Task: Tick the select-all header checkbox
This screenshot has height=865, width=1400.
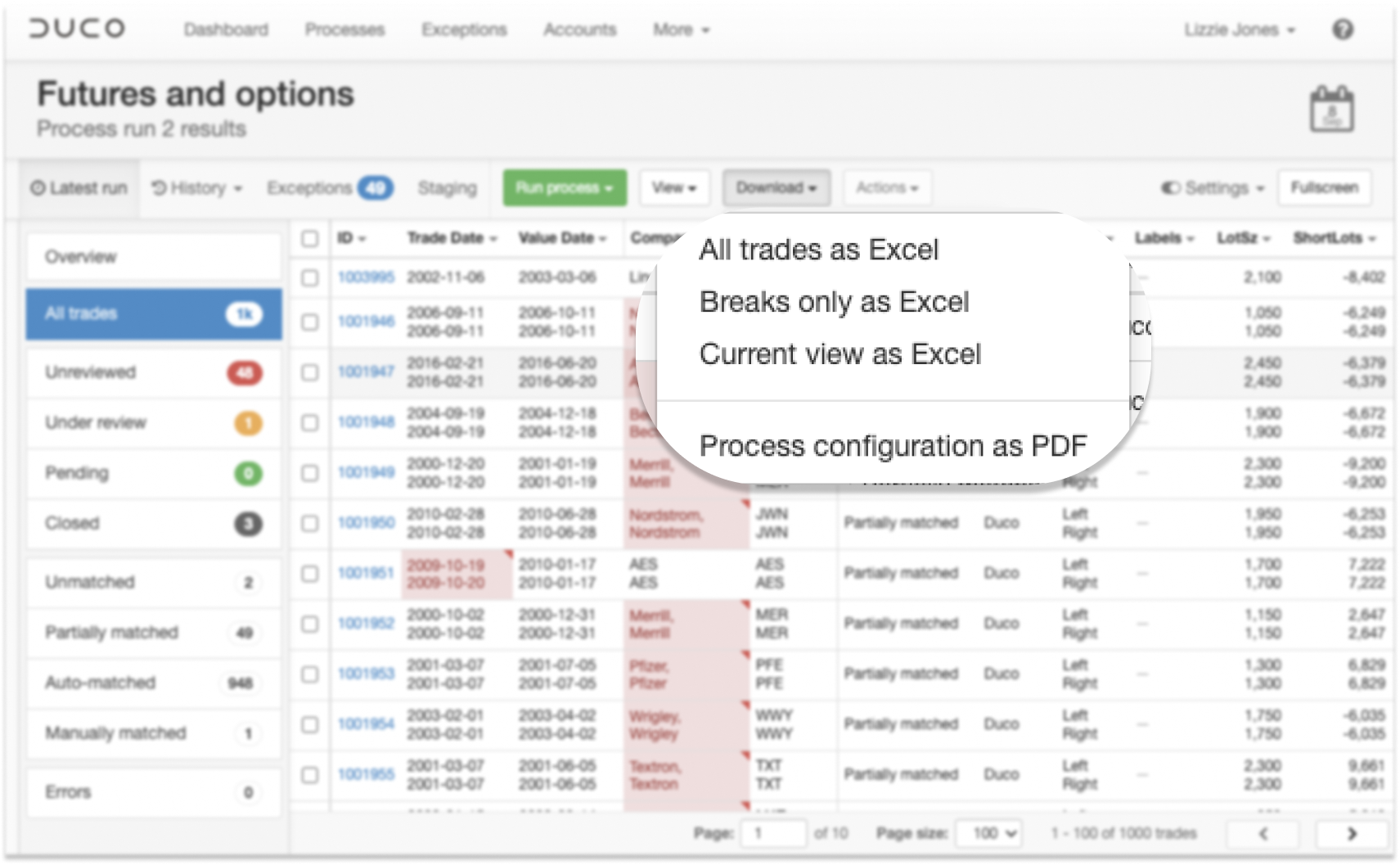Action: point(309,238)
